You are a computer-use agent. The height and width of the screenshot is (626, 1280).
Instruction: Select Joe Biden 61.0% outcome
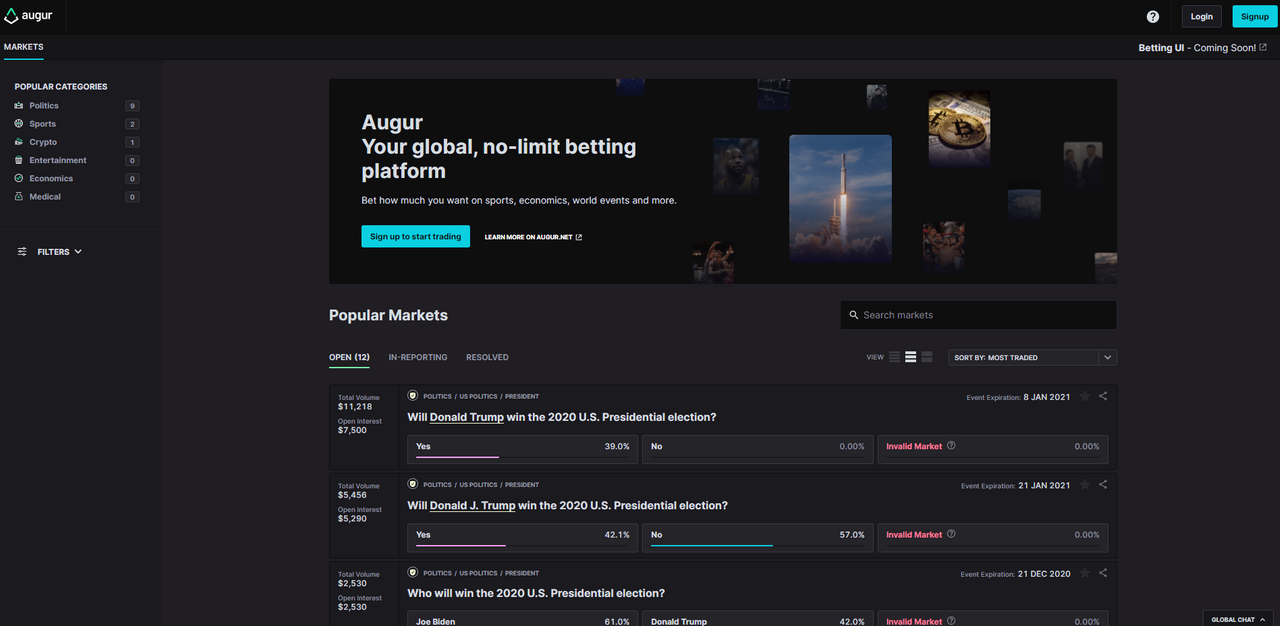(x=523, y=619)
